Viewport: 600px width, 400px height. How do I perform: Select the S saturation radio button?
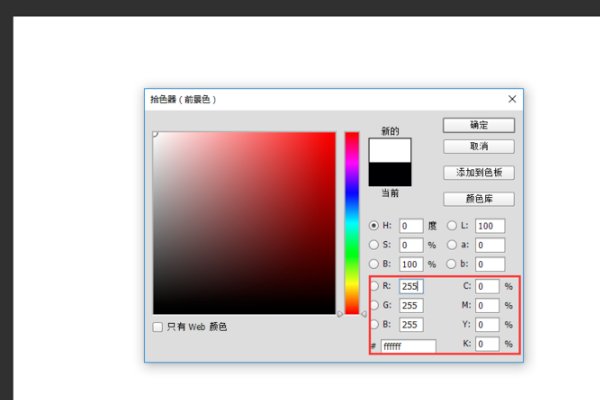[374, 245]
